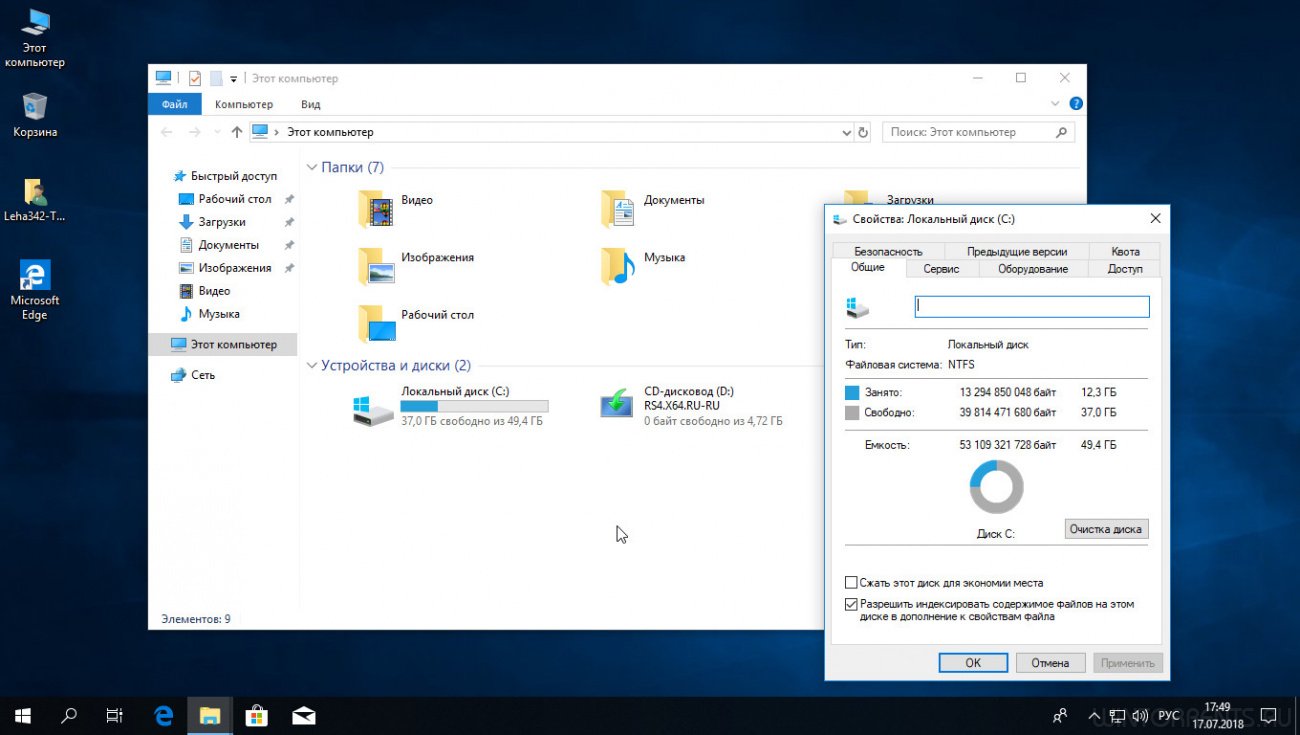
Task: Open the Компьютер ribbon tab
Action: [x=244, y=104]
